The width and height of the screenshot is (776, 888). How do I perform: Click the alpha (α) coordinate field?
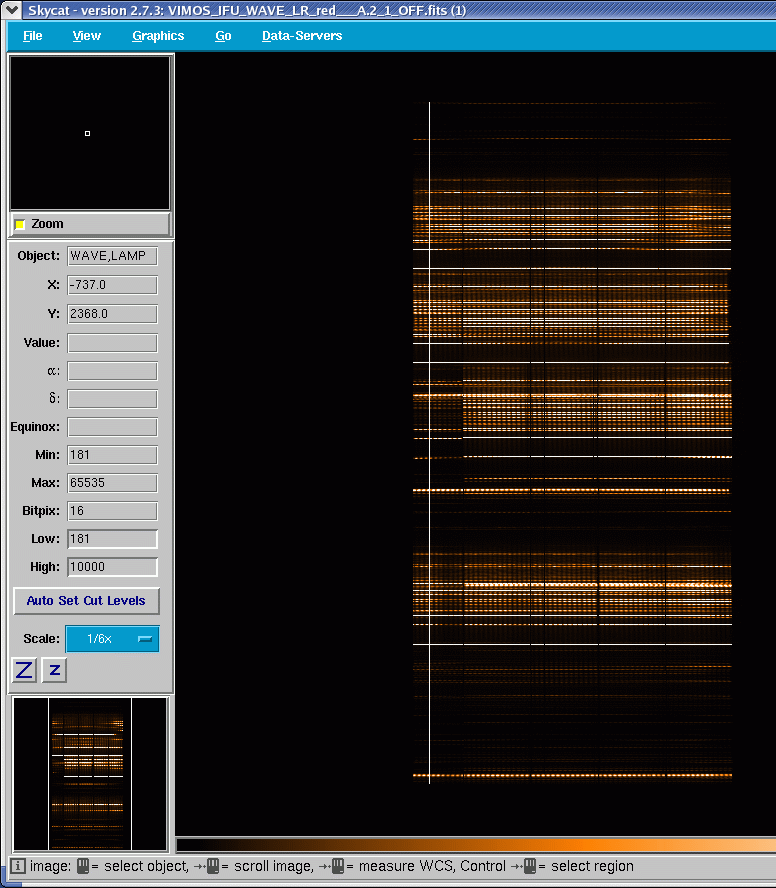point(112,371)
